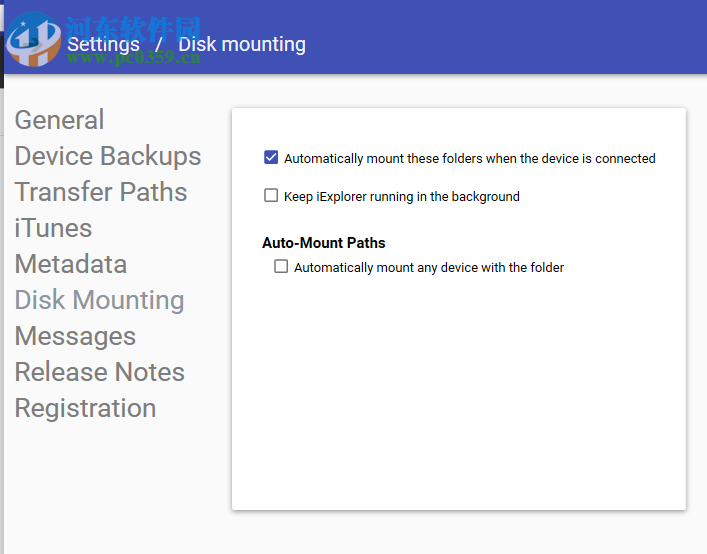Click the www.pc0359.cn watermark URL
The height and width of the screenshot is (554, 707).
pyautogui.click(x=134, y=60)
